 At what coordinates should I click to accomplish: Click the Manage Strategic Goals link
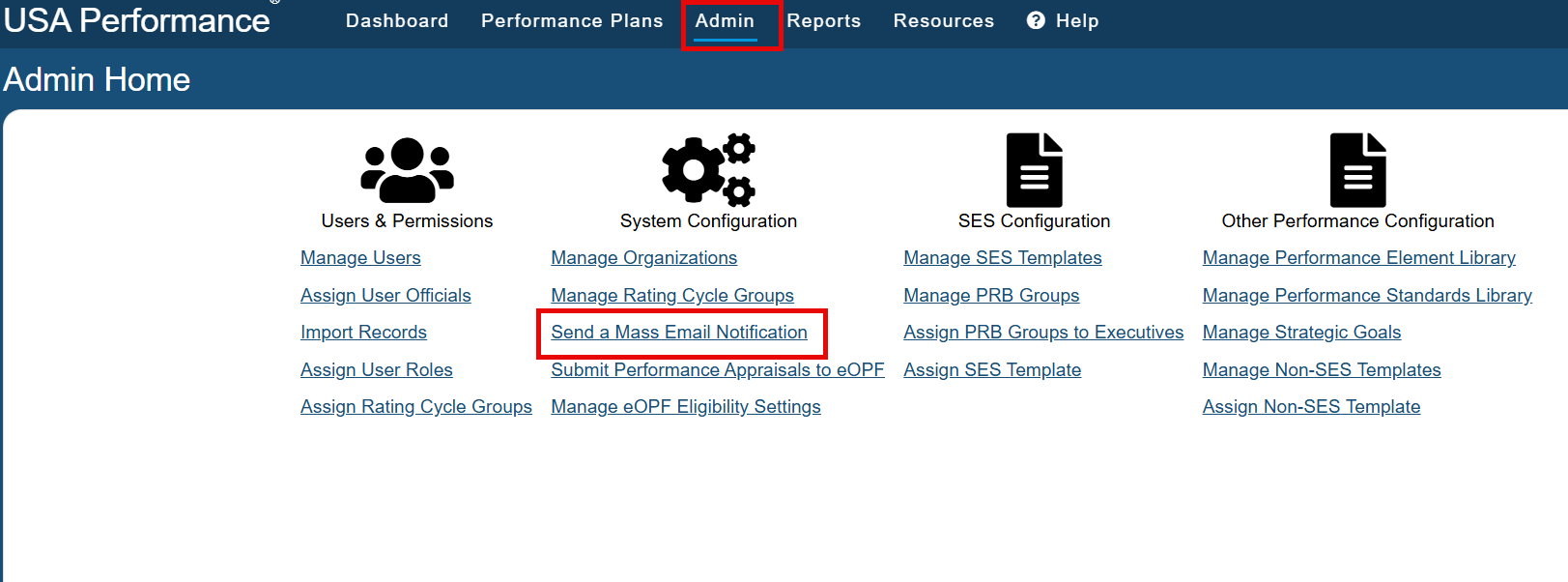pyautogui.click(x=1301, y=333)
